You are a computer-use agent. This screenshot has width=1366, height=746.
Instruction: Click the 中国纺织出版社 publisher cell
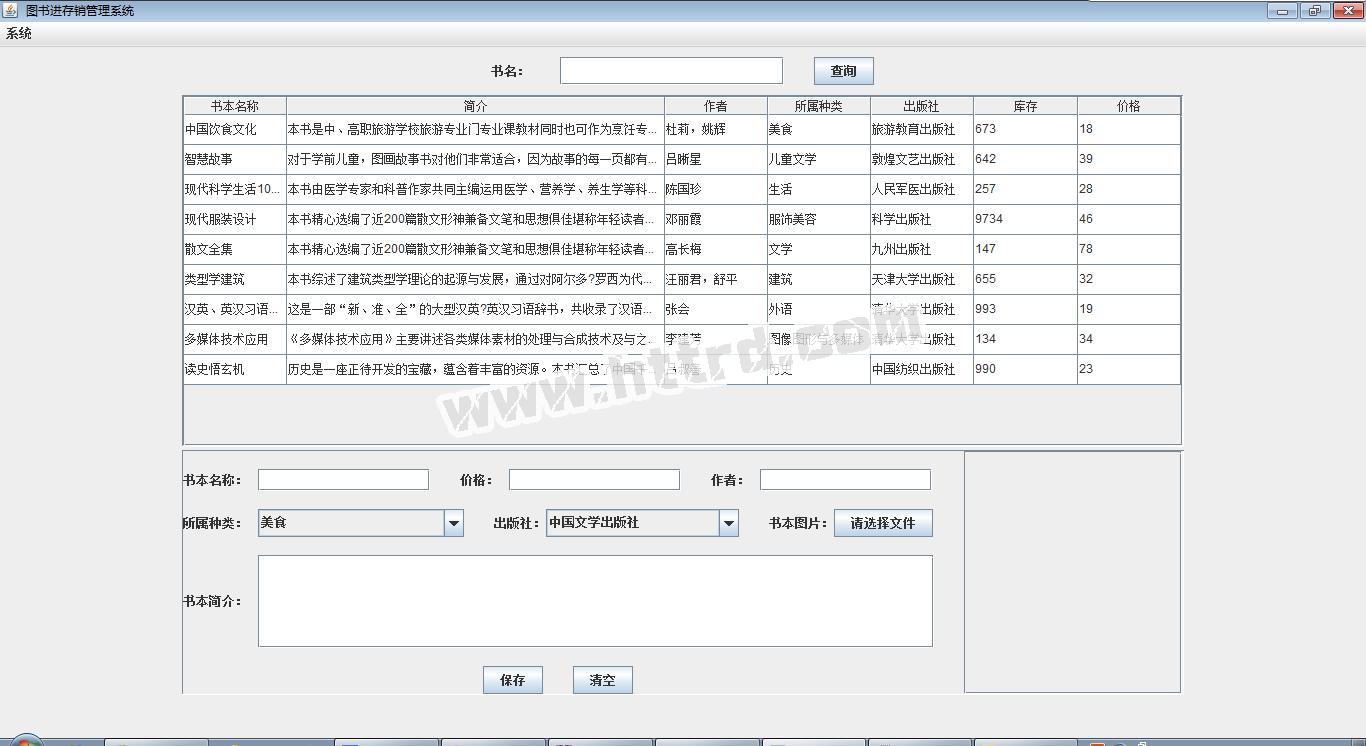pyautogui.click(x=922, y=369)
